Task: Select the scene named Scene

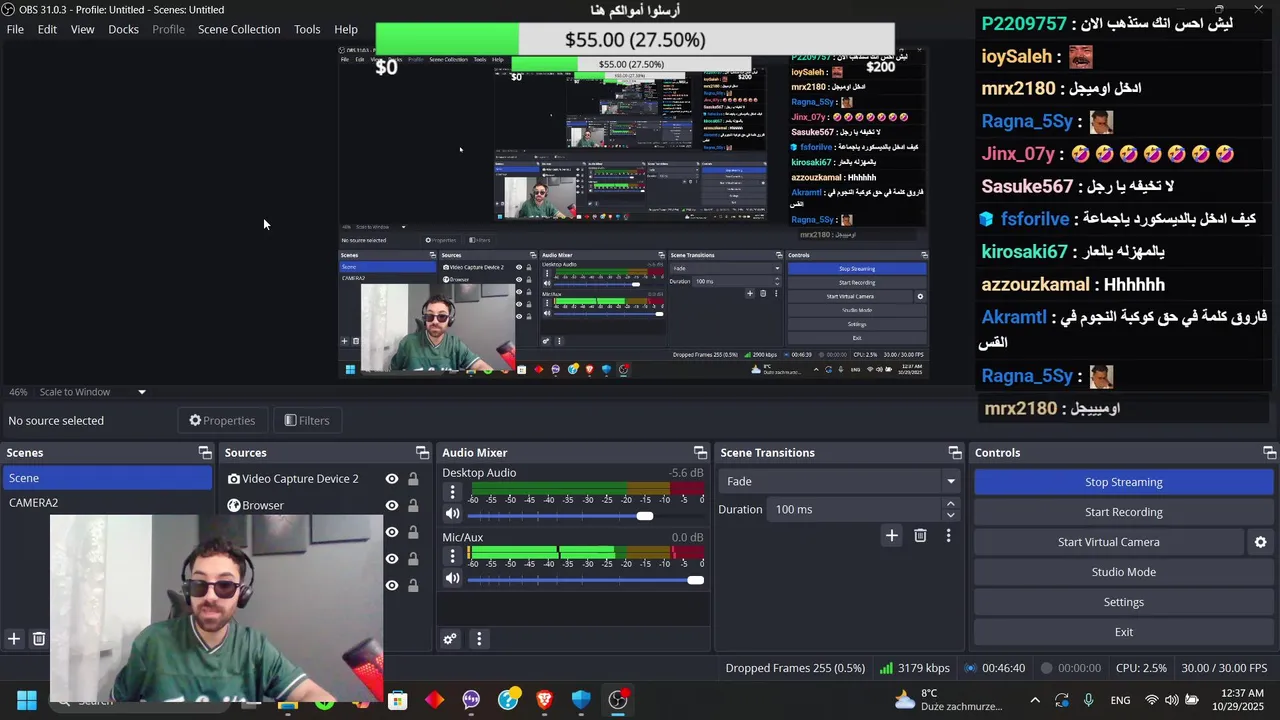Action: click(x=107, y=478)
